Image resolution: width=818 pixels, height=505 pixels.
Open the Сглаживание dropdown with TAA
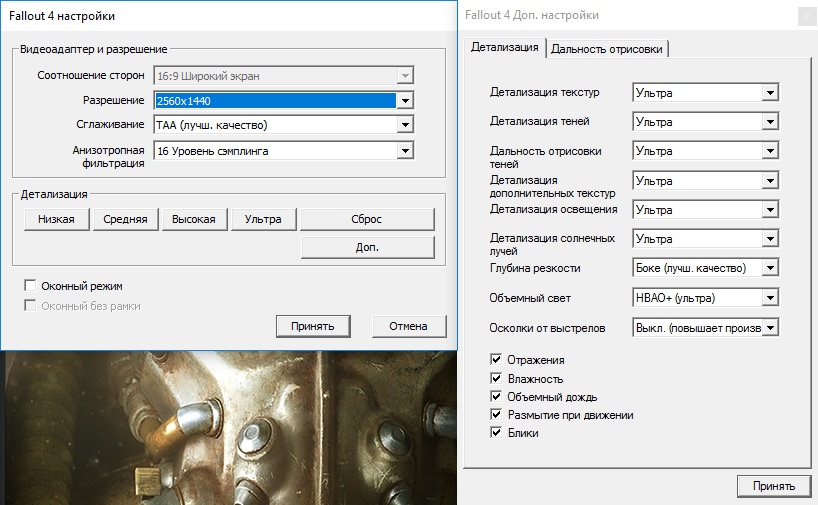[x=284, y=125]
